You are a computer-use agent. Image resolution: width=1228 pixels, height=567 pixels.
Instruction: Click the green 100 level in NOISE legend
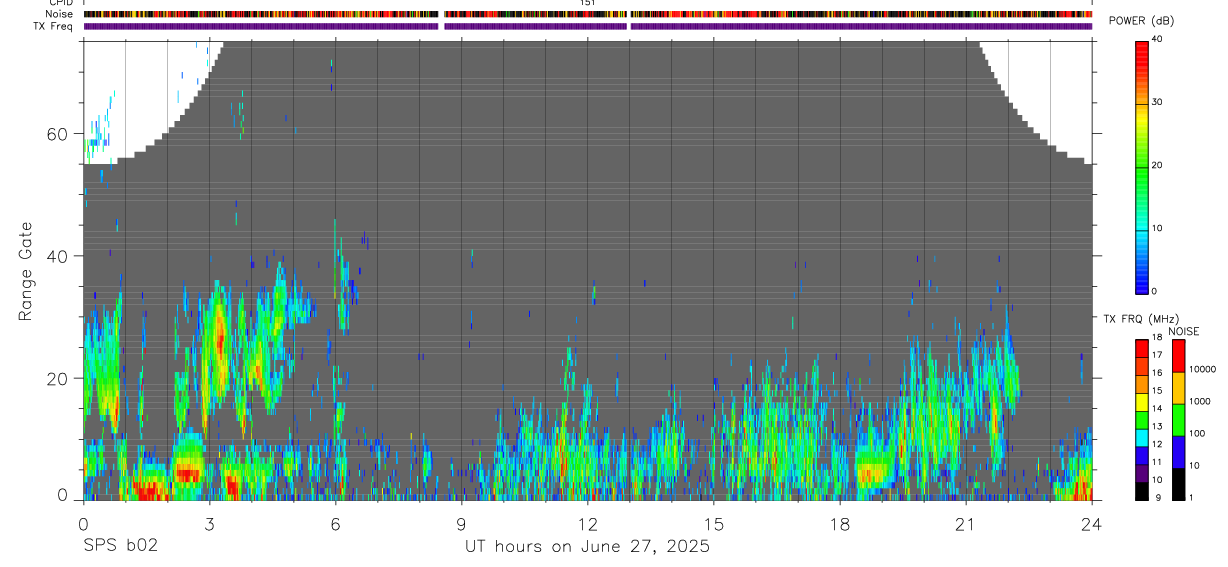click(1178, 420)
